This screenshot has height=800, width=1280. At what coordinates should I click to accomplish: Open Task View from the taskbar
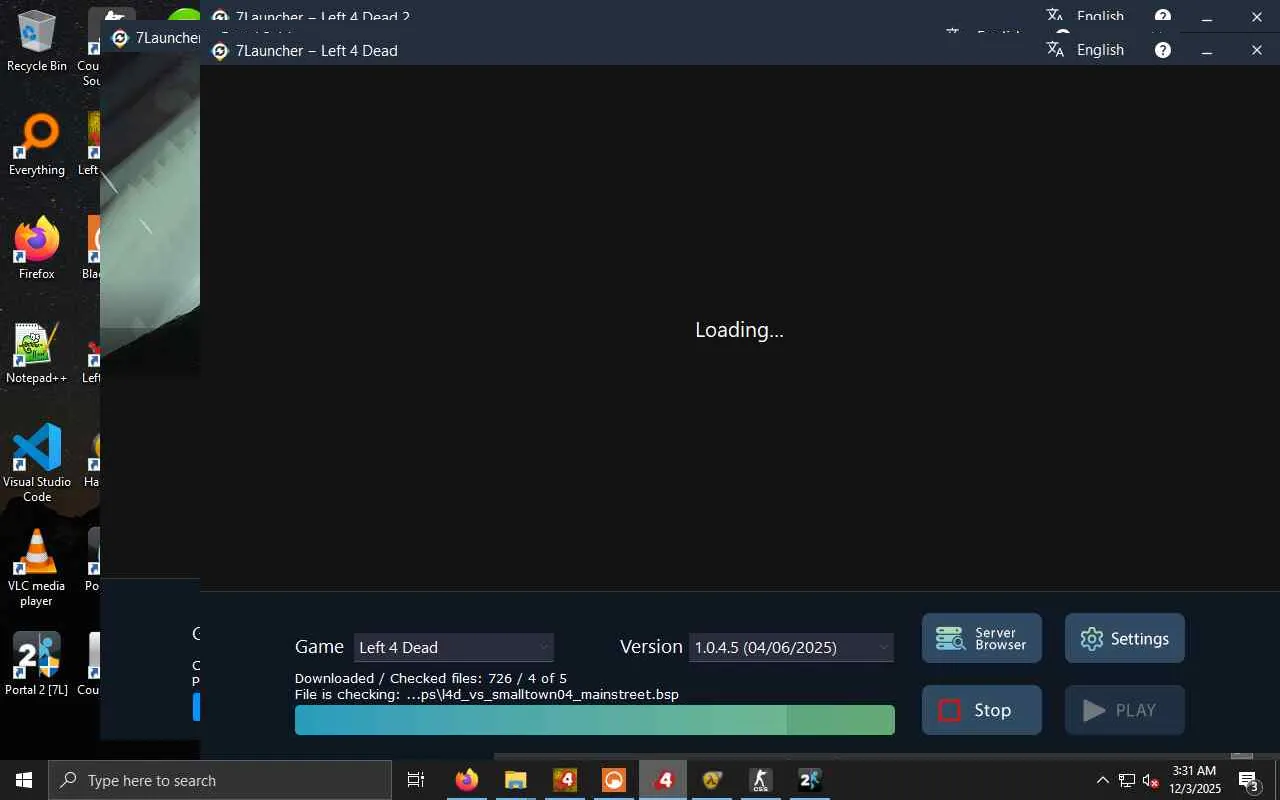(x=416, y=780)
